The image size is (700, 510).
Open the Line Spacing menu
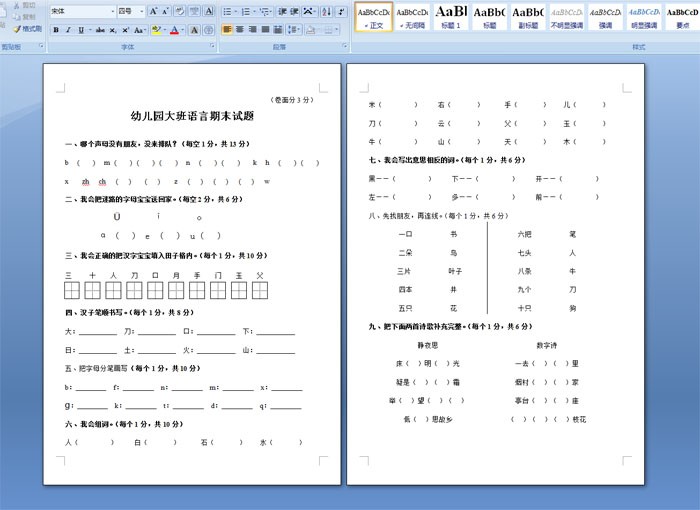294,30
